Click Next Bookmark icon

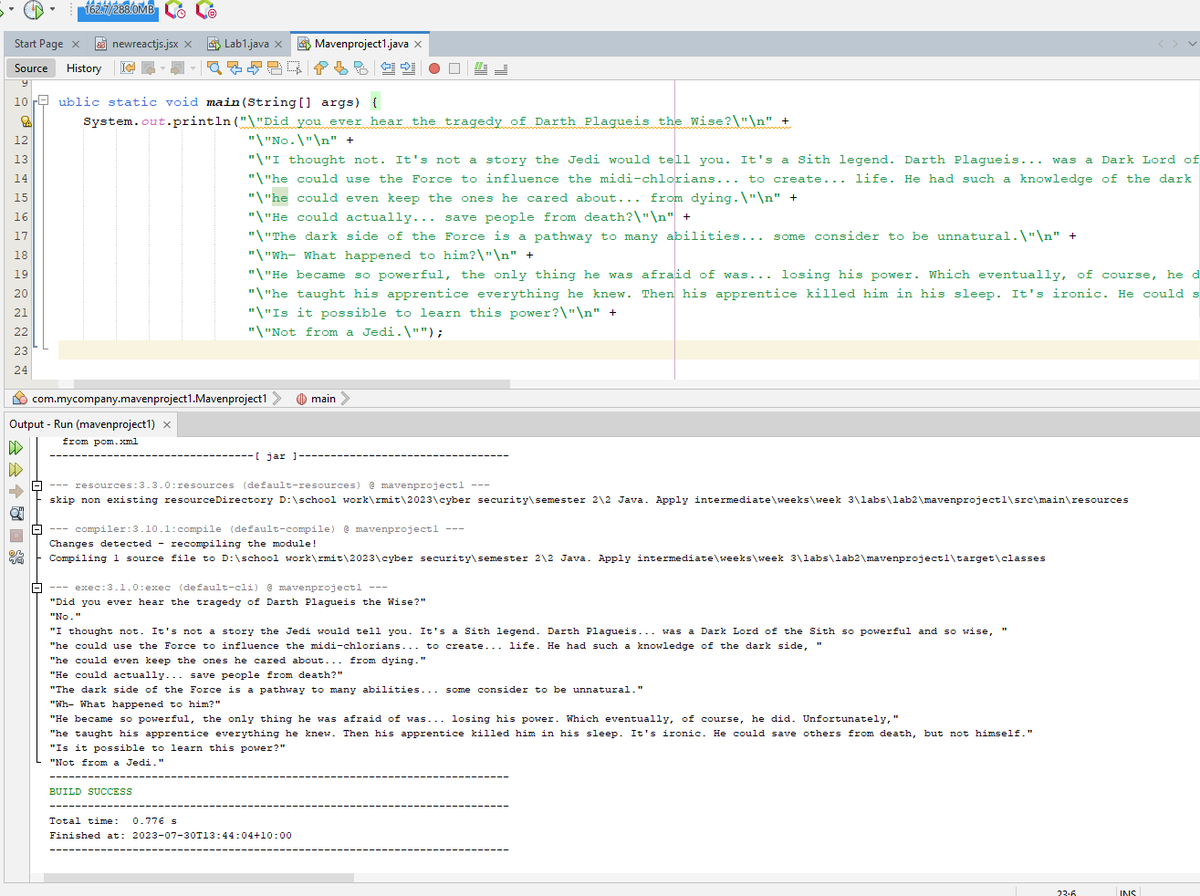(340, 68)
